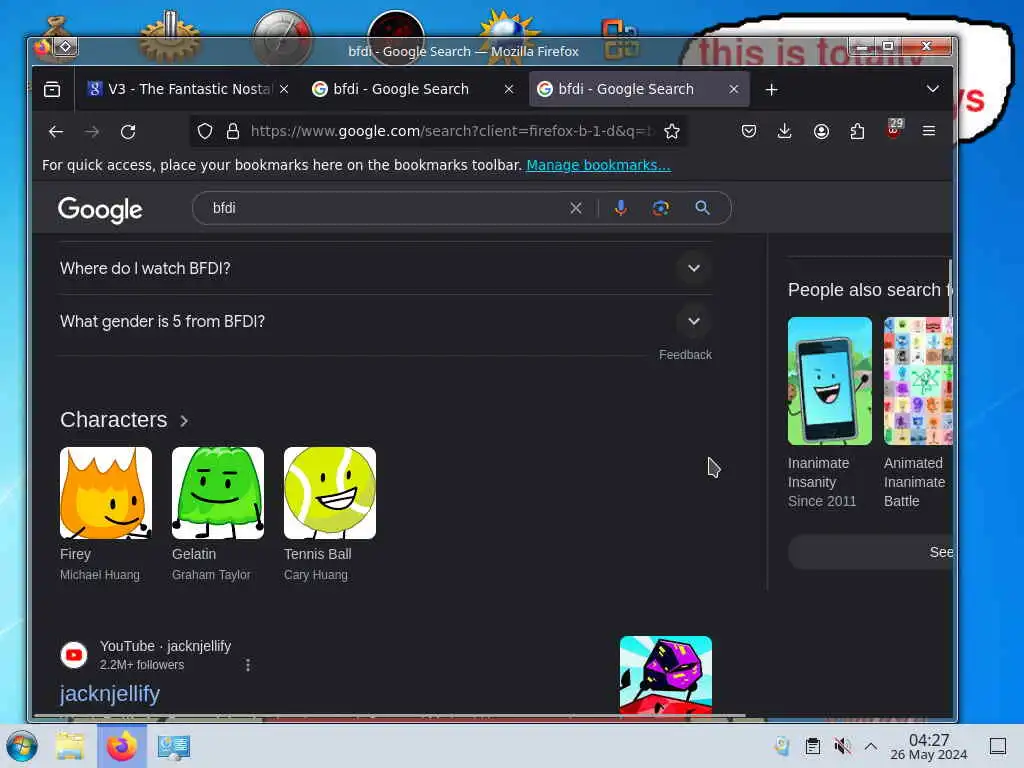Open the Windows Start orb

click(x=22, y=746)
